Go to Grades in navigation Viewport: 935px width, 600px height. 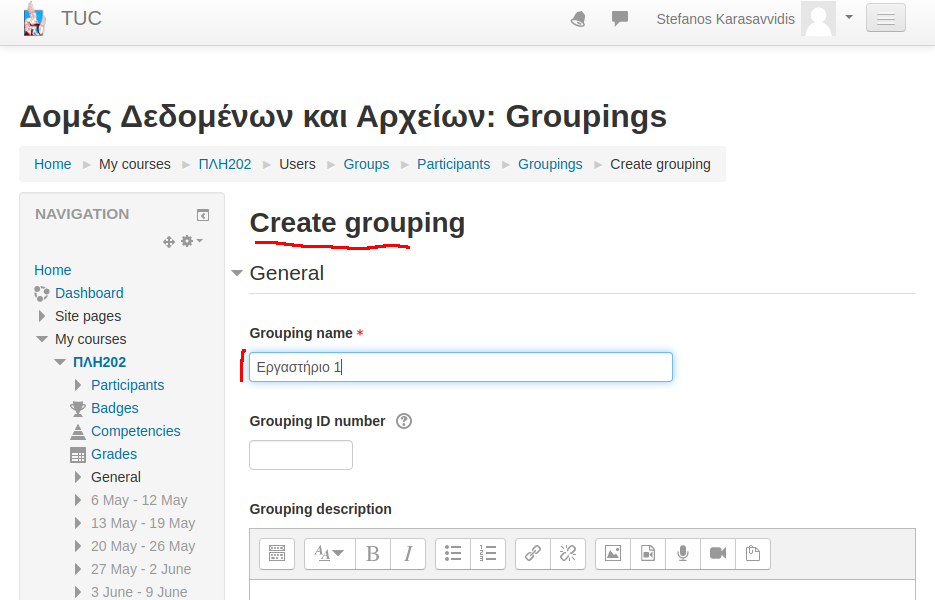[x=114, y=454]
